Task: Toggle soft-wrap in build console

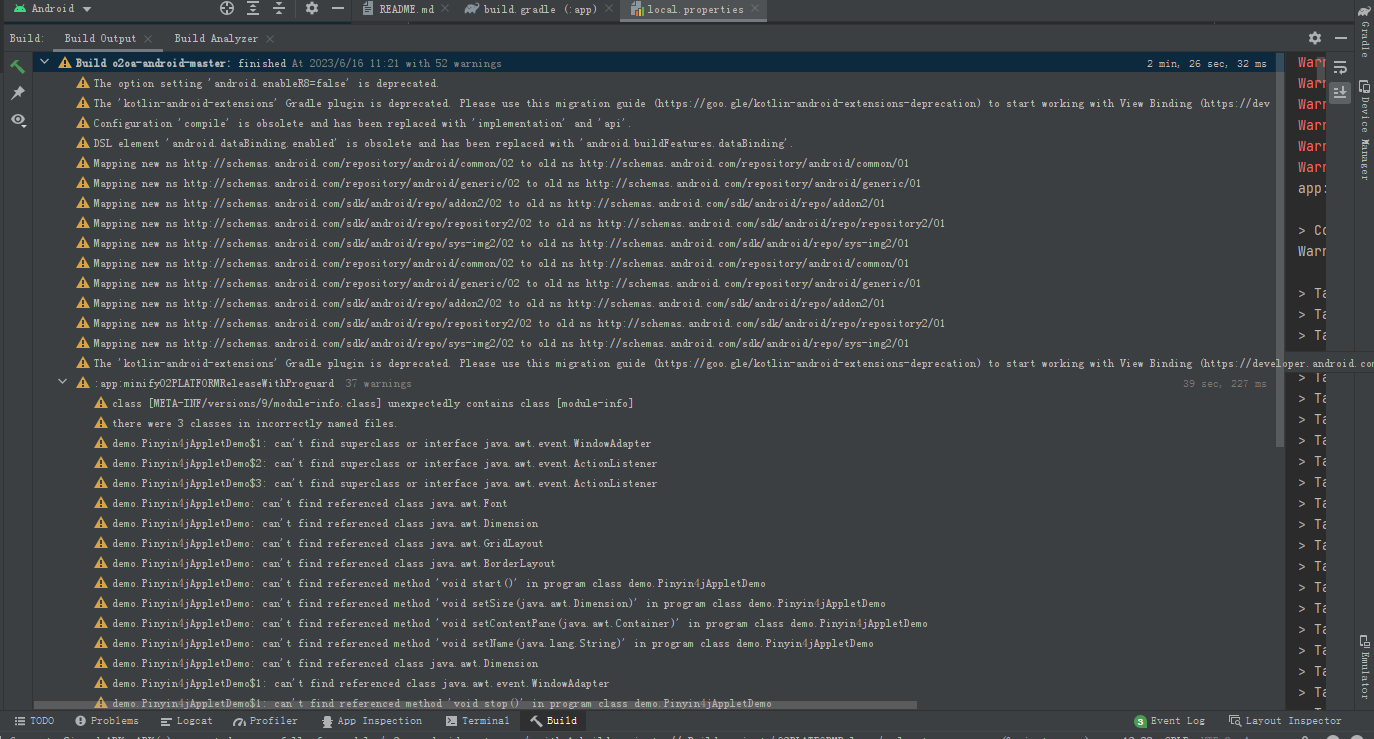Action: click(x=1340, y=67)
